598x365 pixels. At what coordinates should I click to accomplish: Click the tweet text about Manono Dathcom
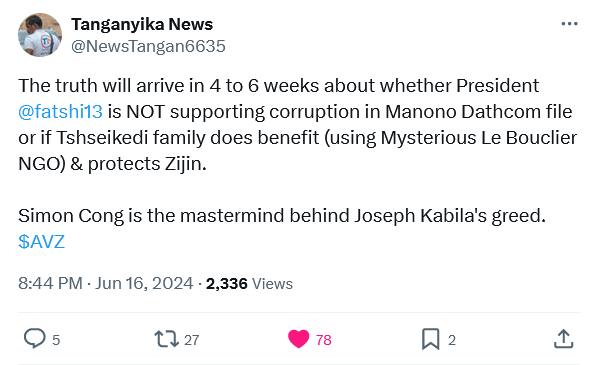click(297, 125)
